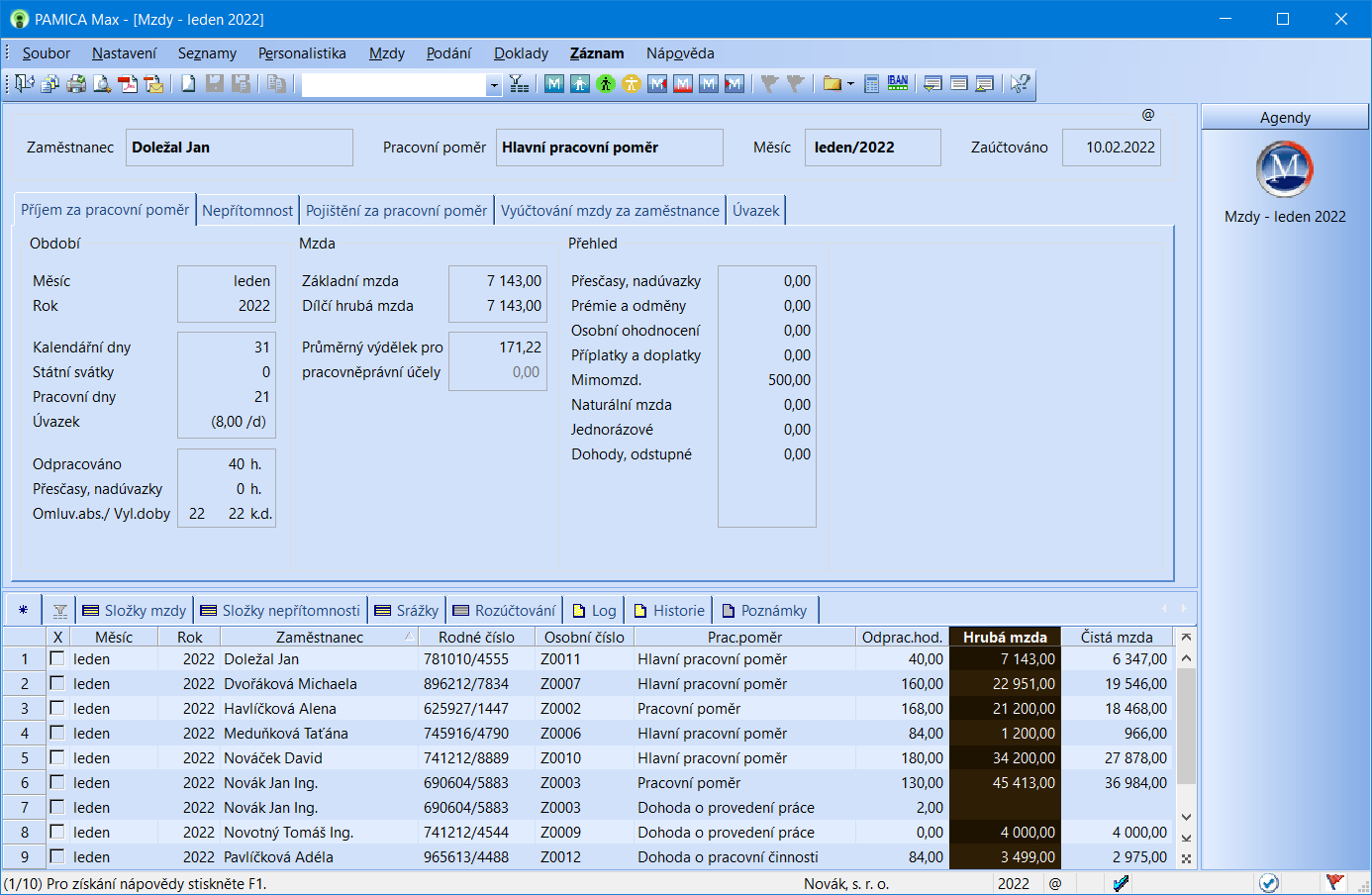The height and width of the screenshot is (895, 1372).
Task: Check the box for Novák row with 2,00 hours
Action: 57,807
